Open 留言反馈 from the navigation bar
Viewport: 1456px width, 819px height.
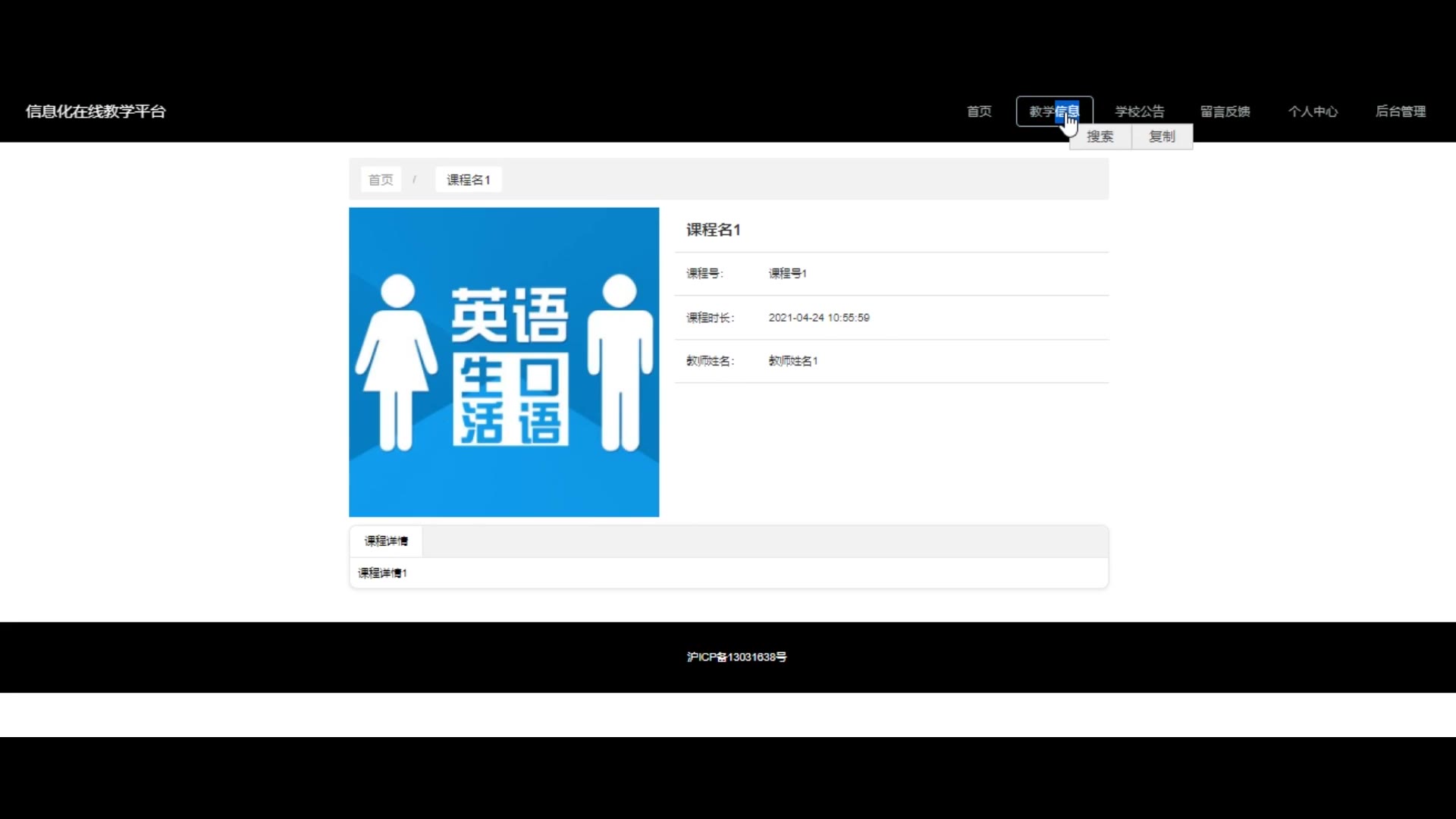1225,111
